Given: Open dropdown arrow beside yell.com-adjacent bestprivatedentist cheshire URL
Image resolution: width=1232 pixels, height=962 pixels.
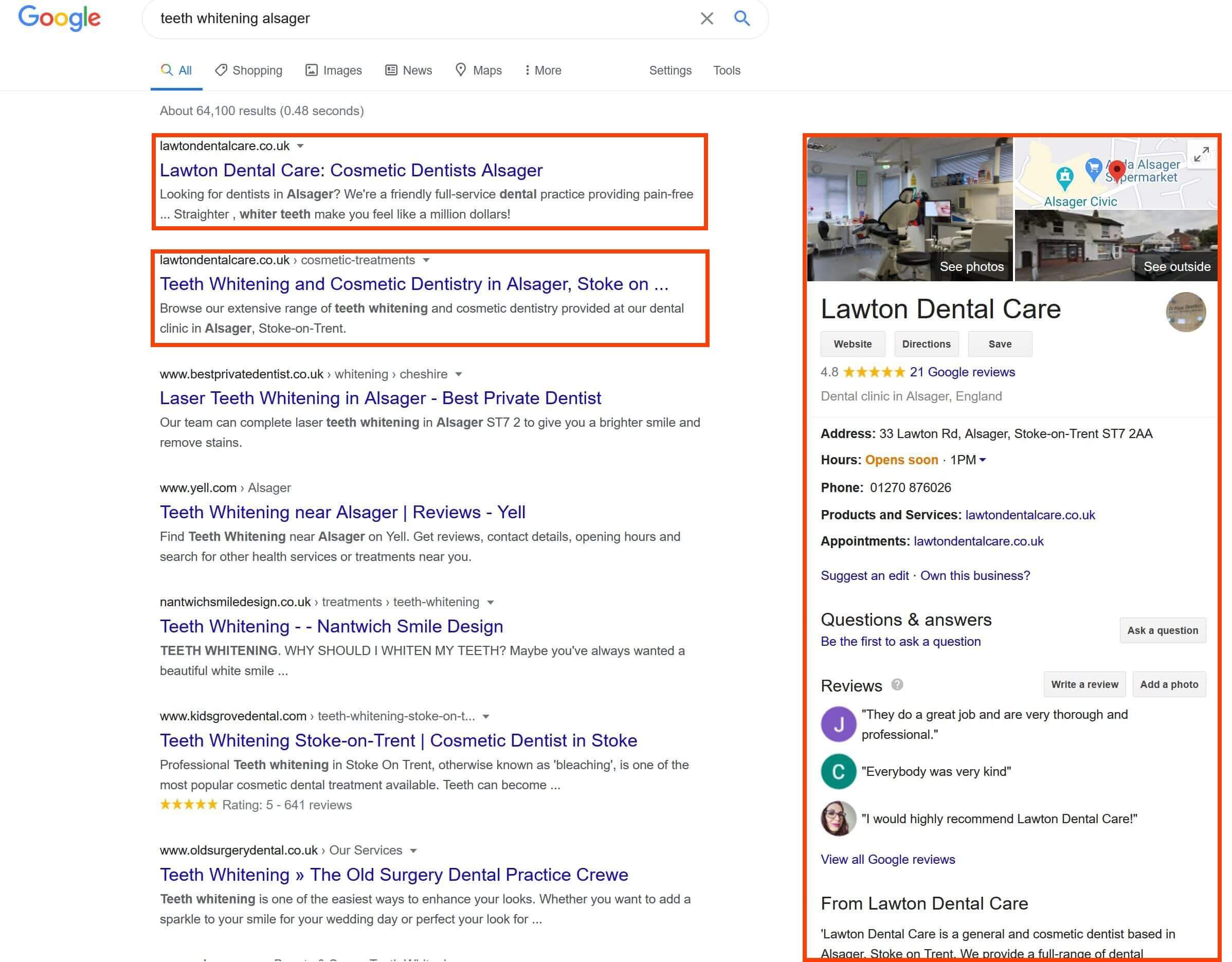Looking at the screenshot, I should [x=459, y=374].
